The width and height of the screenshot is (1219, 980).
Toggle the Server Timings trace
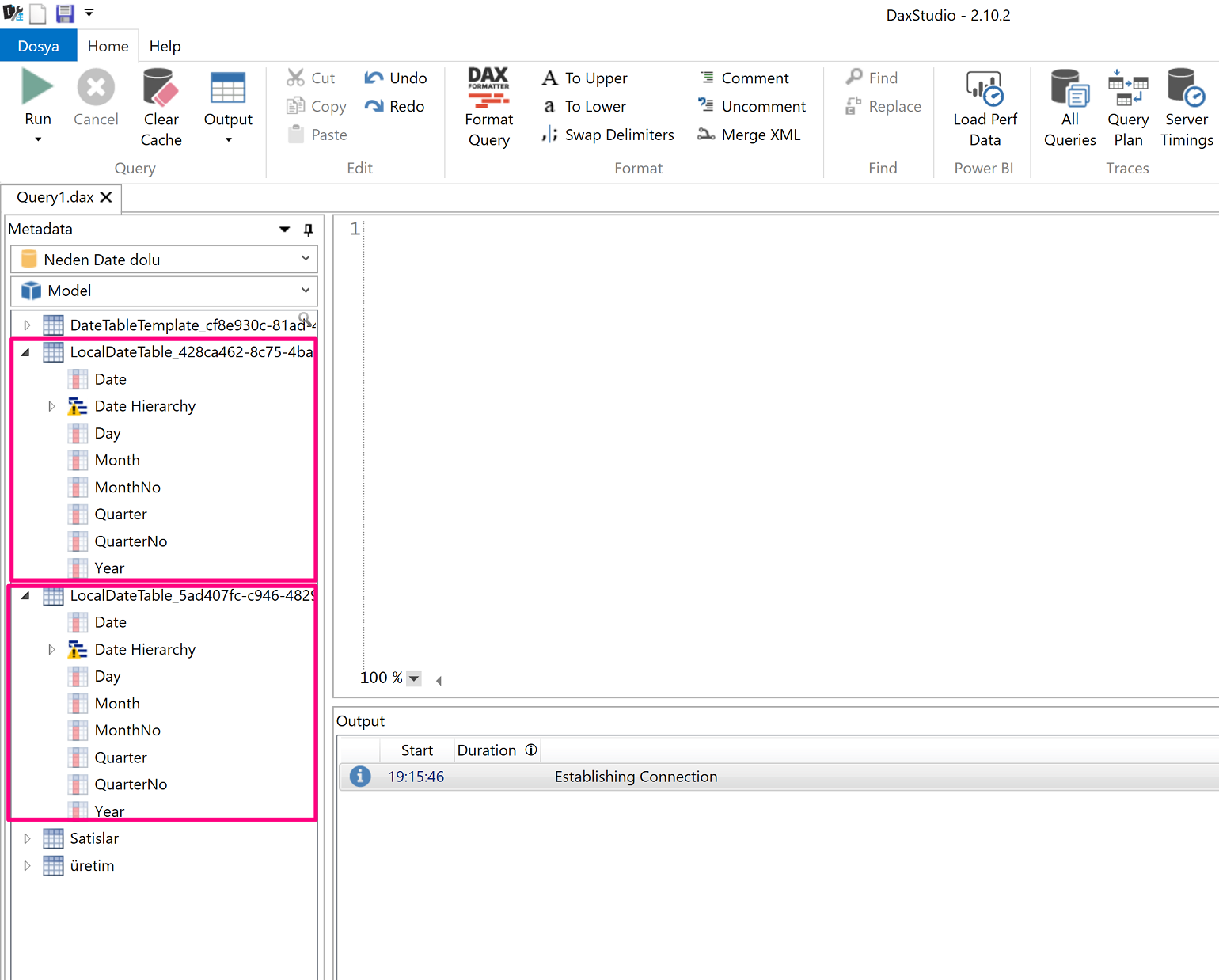point(1187,107)
